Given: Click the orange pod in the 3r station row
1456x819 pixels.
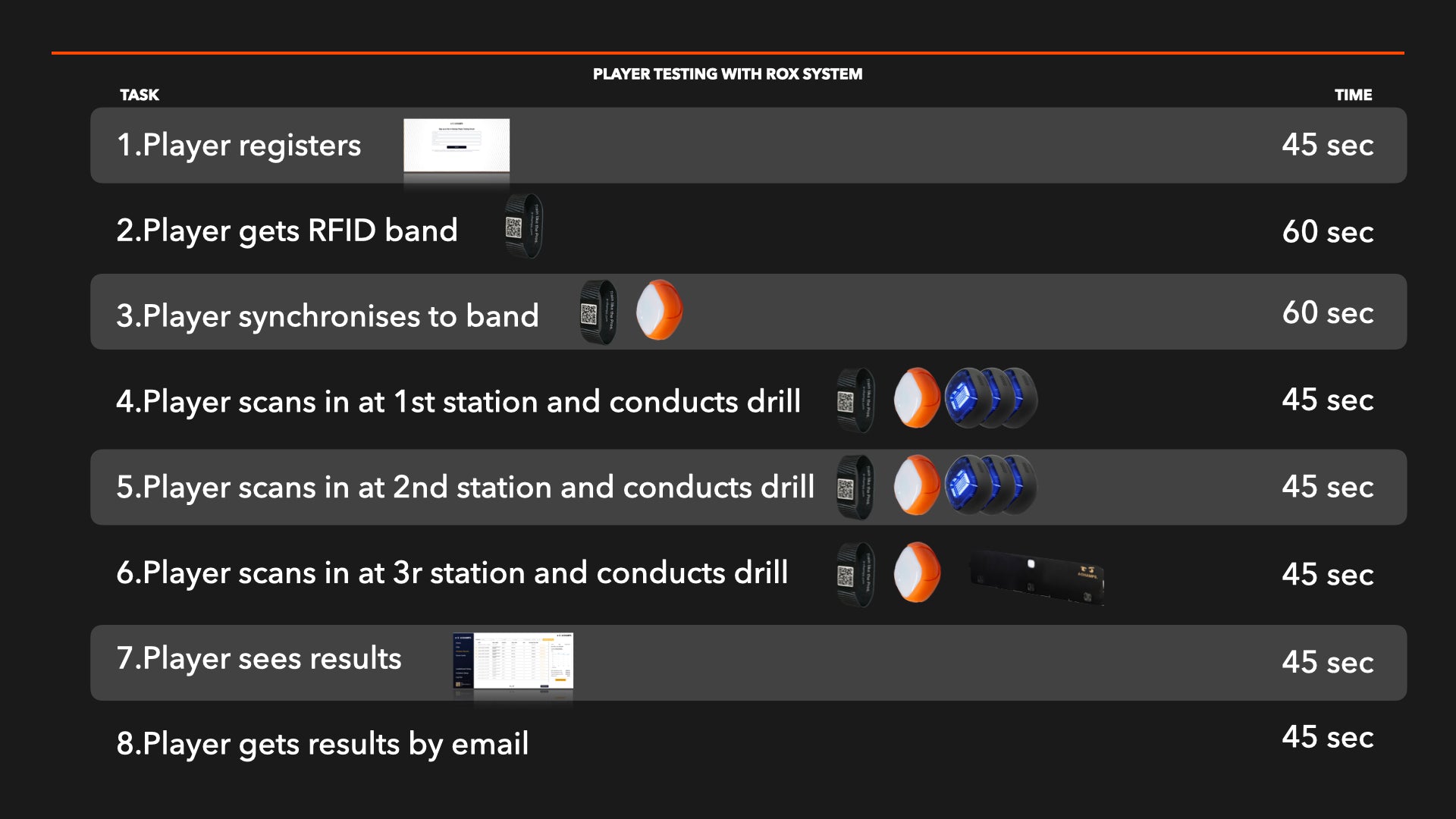Looking at the screenshot, I should pos(916,573).
